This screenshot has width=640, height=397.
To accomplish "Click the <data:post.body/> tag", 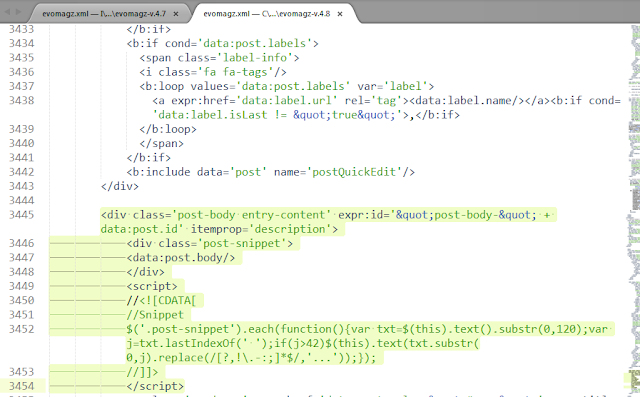I will [x=181, y=257].
